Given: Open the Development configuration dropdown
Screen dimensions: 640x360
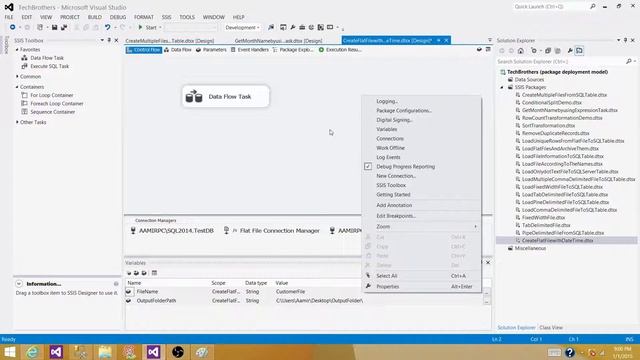Looking at the screenshot, I should 242,27.
